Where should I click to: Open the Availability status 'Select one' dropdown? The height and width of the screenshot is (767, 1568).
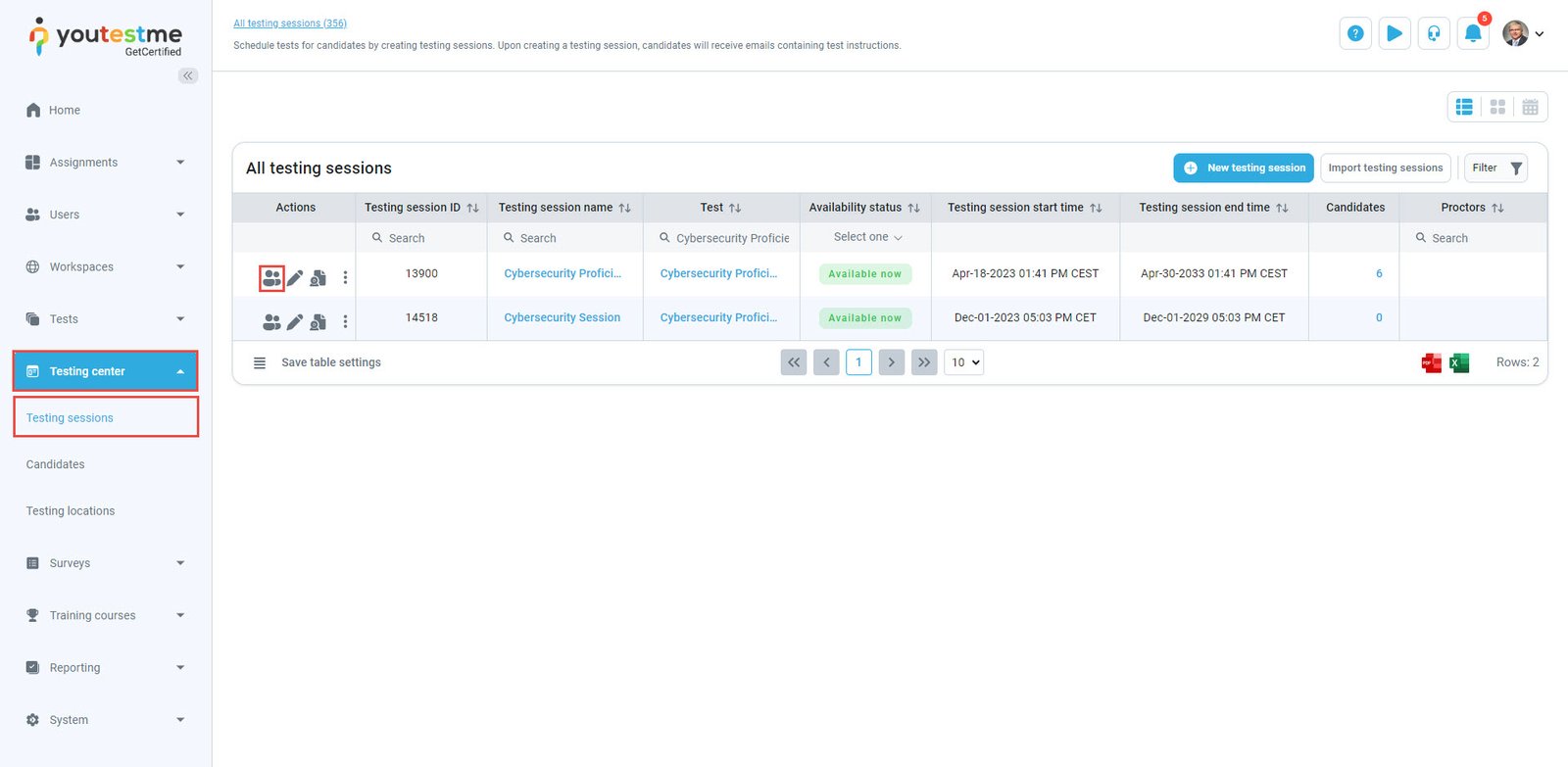[866, 237]
